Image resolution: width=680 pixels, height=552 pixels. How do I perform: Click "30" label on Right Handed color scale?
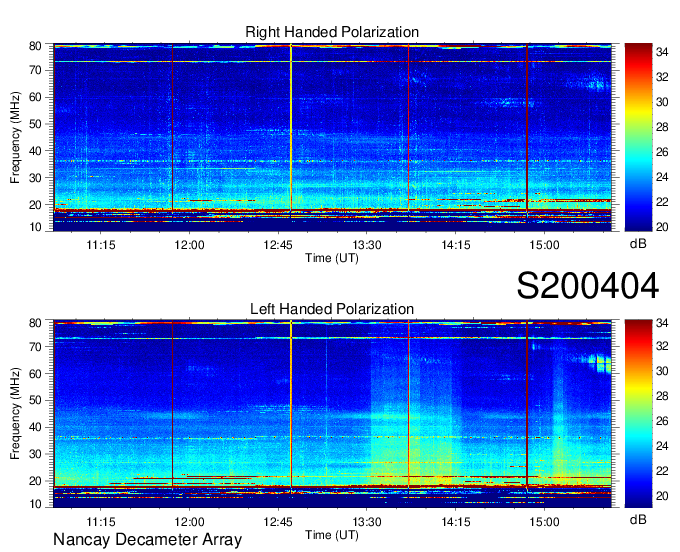(x=662, y=102)
